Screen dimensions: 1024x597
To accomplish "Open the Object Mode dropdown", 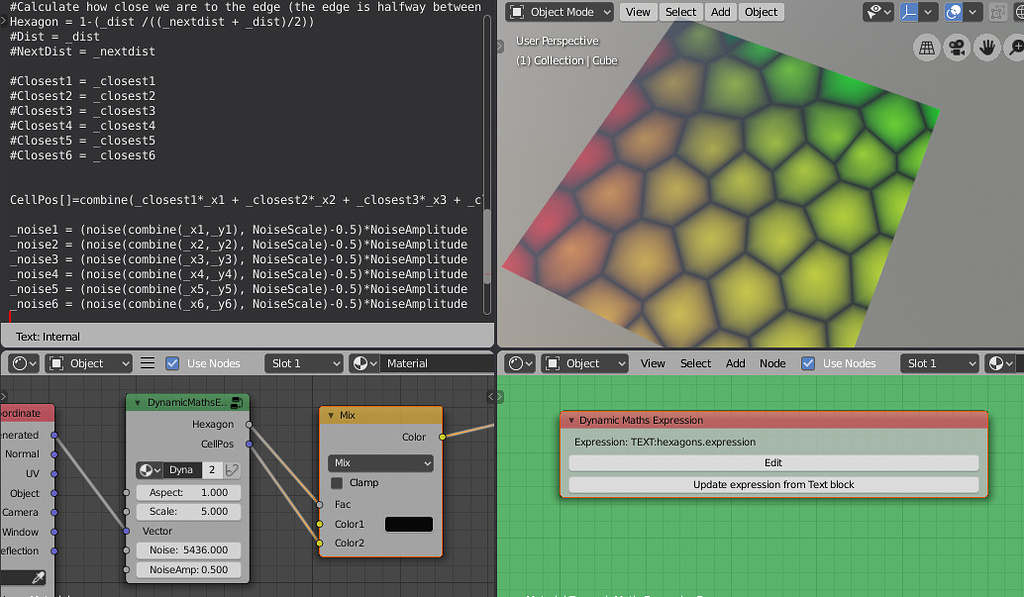I will click(560, 12).
